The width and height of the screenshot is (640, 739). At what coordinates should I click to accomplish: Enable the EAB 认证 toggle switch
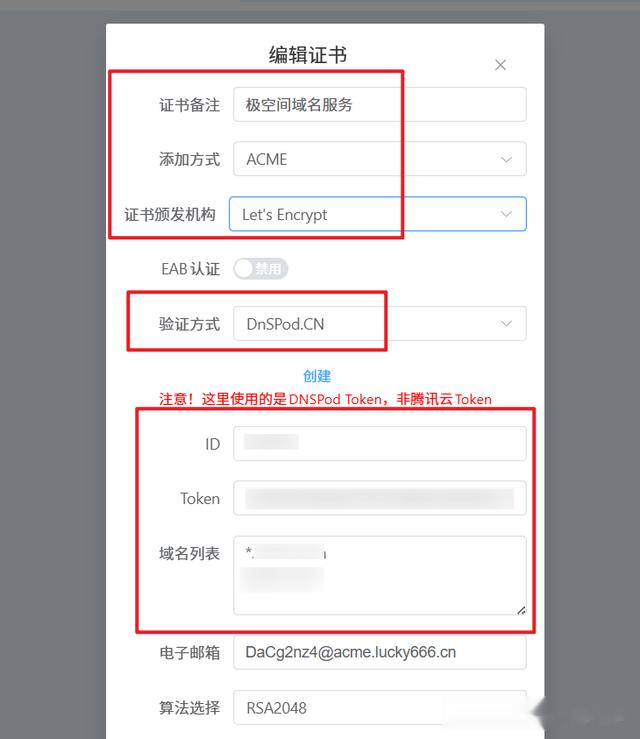261,269
